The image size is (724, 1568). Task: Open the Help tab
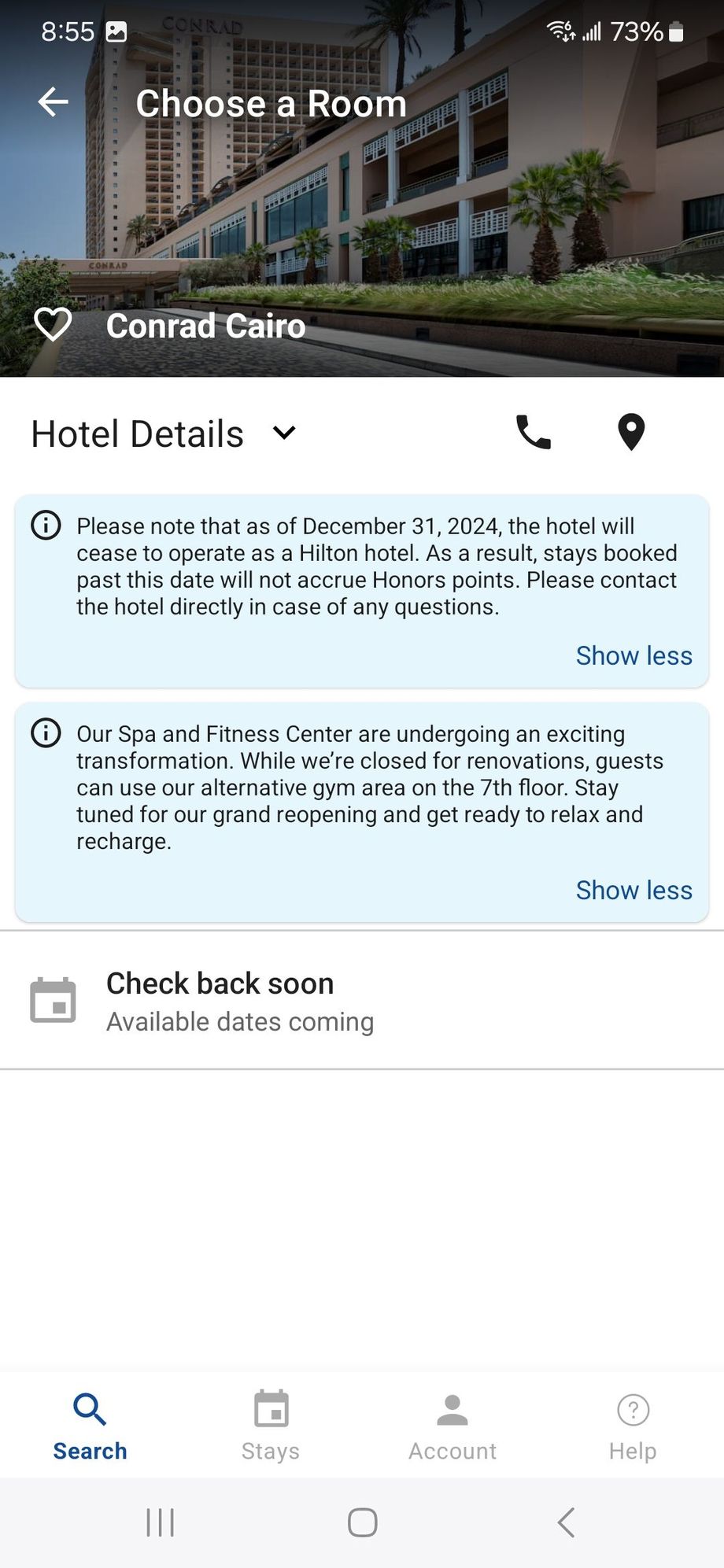tap(633, 1426)
